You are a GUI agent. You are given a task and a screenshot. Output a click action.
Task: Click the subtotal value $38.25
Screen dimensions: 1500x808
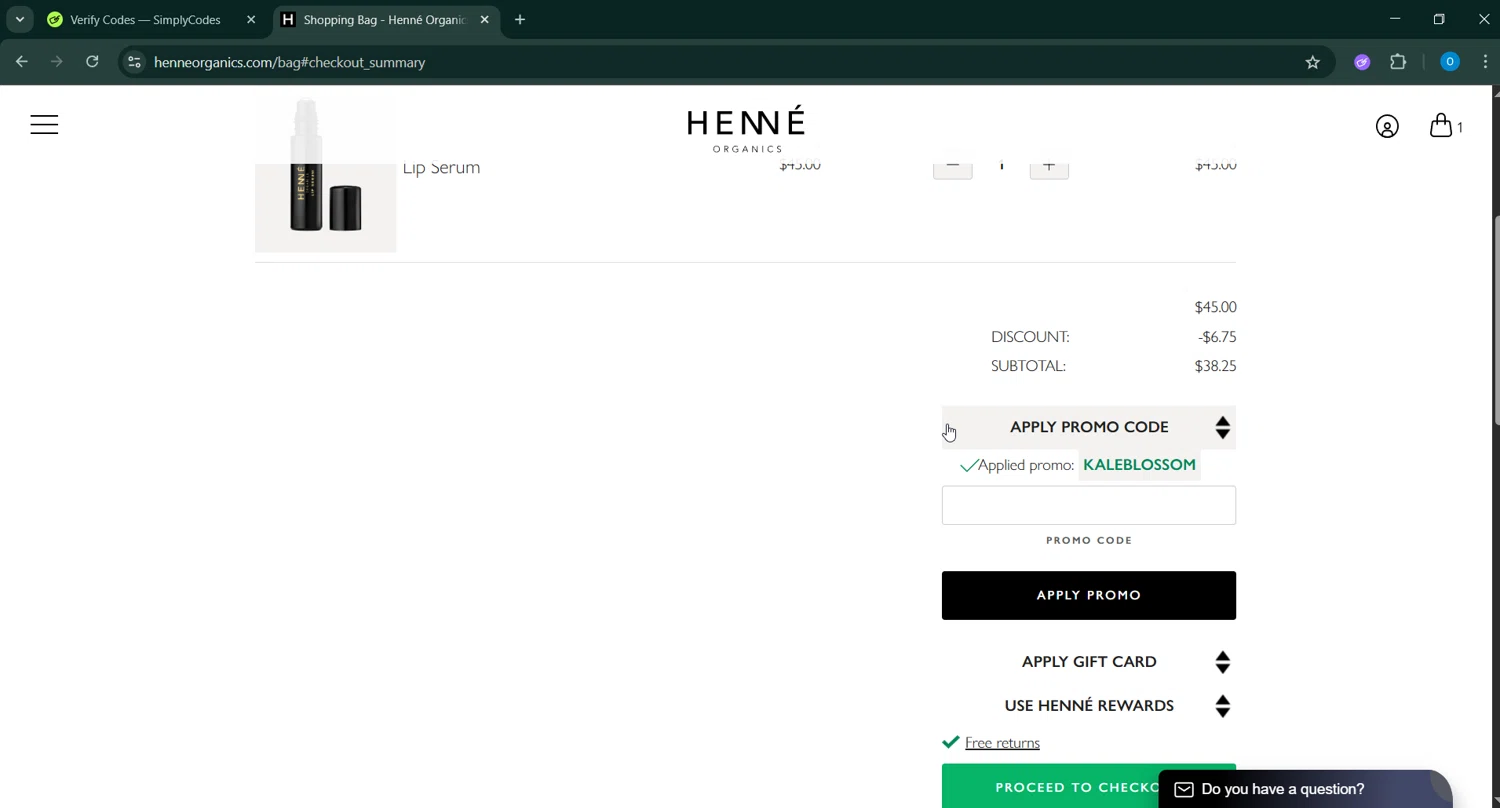pos(1215,366)
